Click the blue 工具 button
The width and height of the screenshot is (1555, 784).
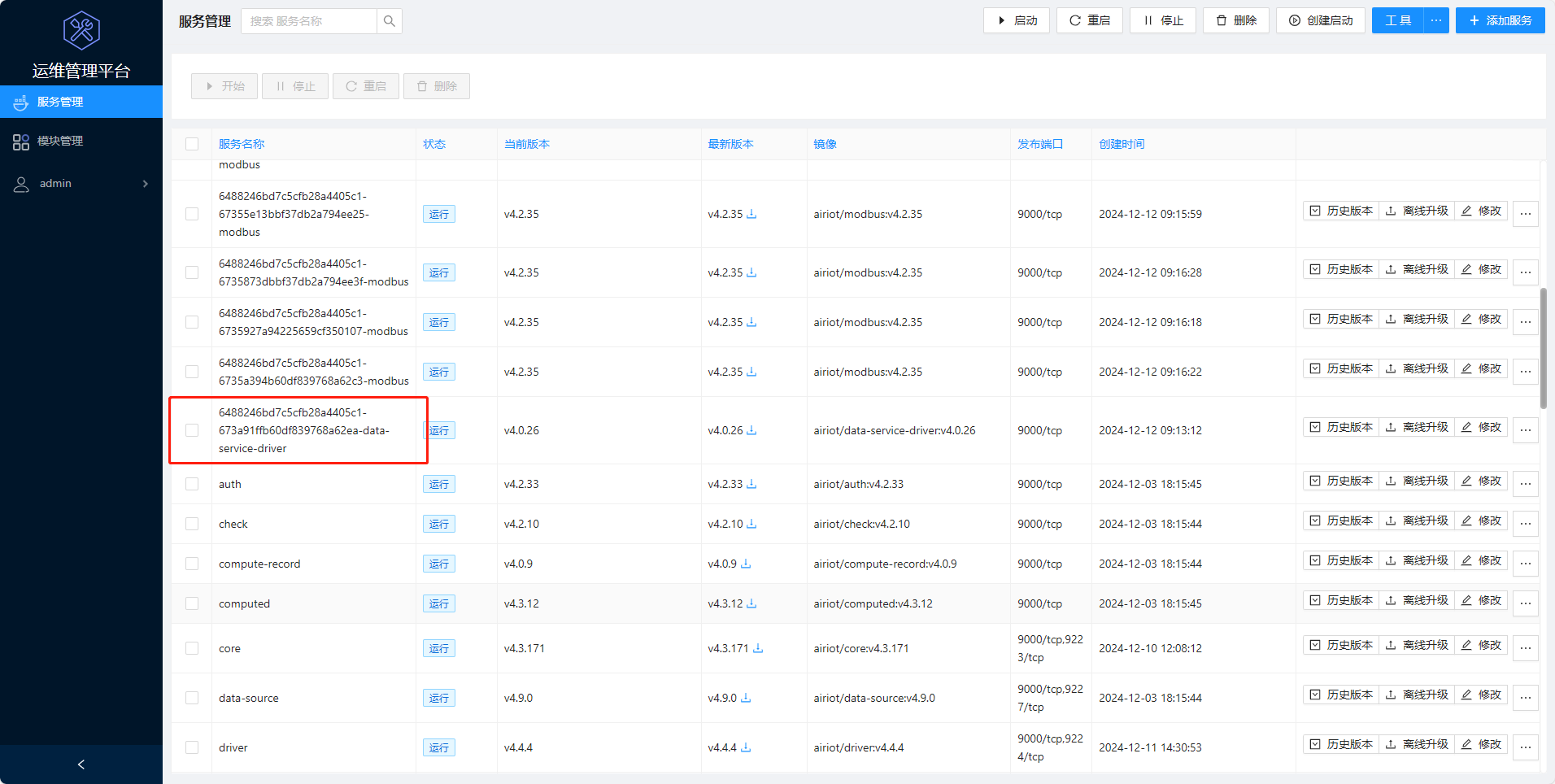tap(1398, 20)
